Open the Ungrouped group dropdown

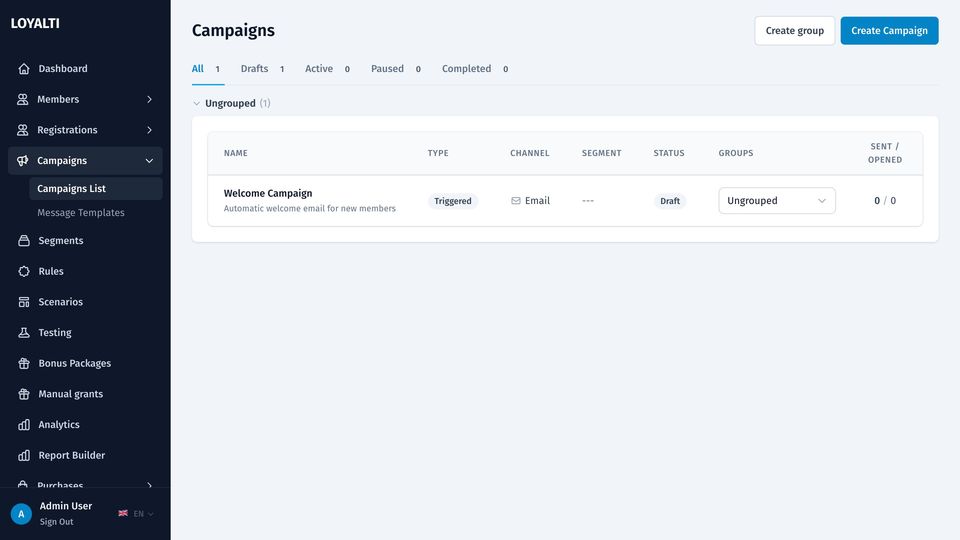pos(777,201)
